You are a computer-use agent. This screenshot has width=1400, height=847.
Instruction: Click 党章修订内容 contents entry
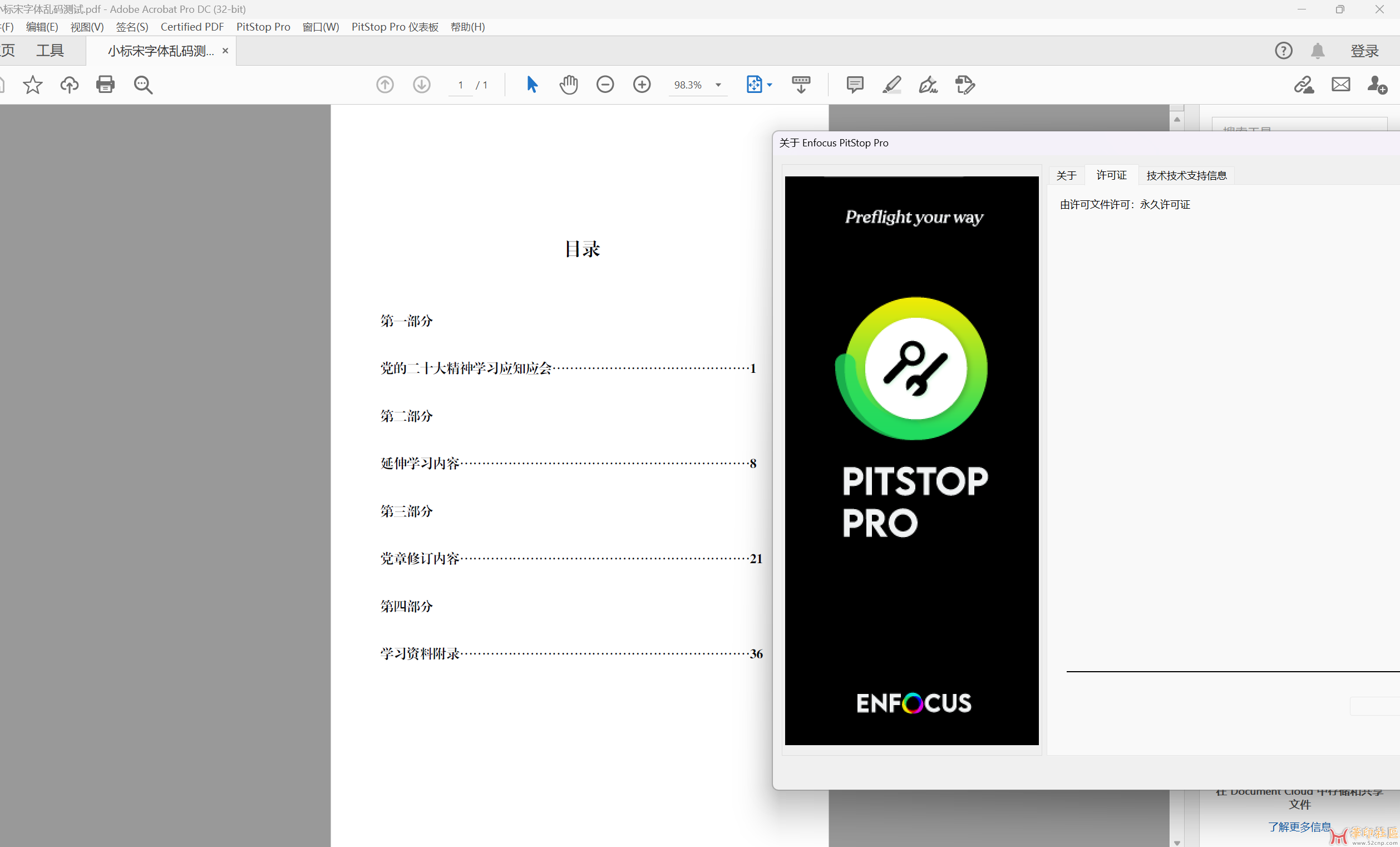click(571, 558)
